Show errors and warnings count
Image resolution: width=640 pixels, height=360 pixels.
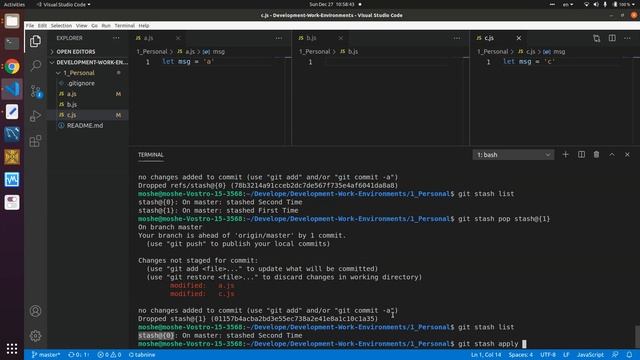pyautogui.click(x=109, y=355)
